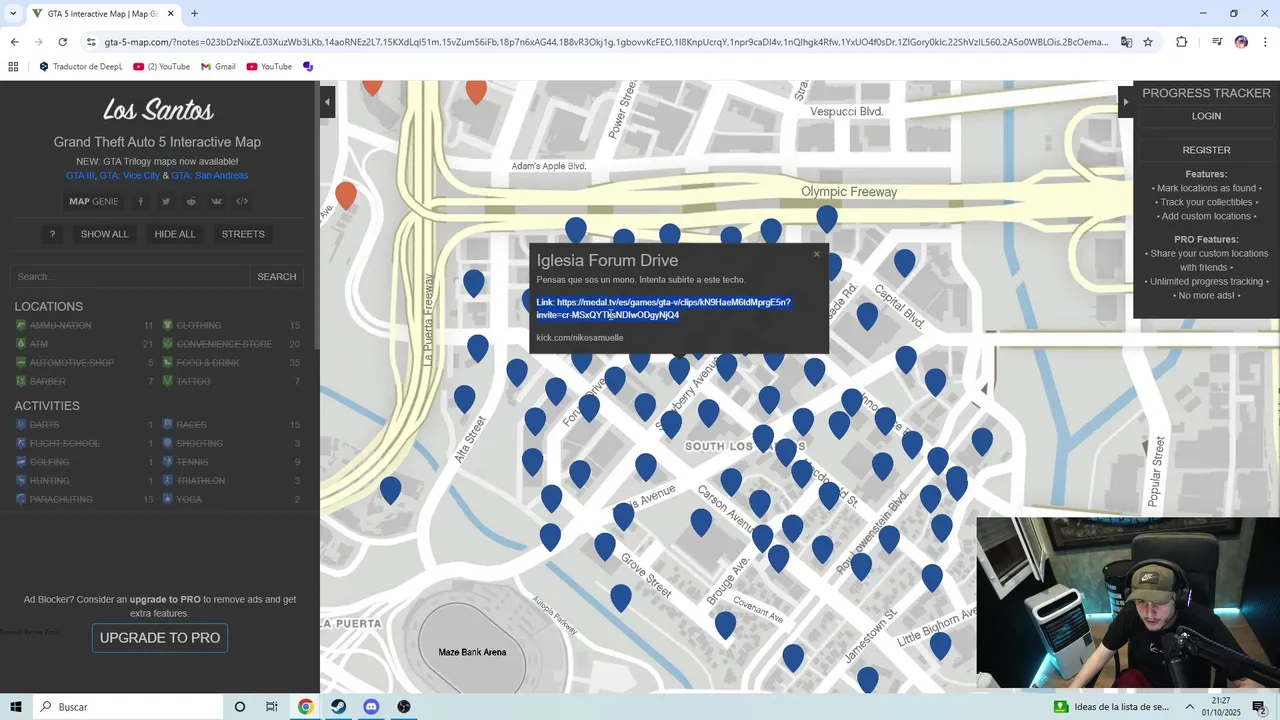Click the Shooting category icon

[168, 443]
